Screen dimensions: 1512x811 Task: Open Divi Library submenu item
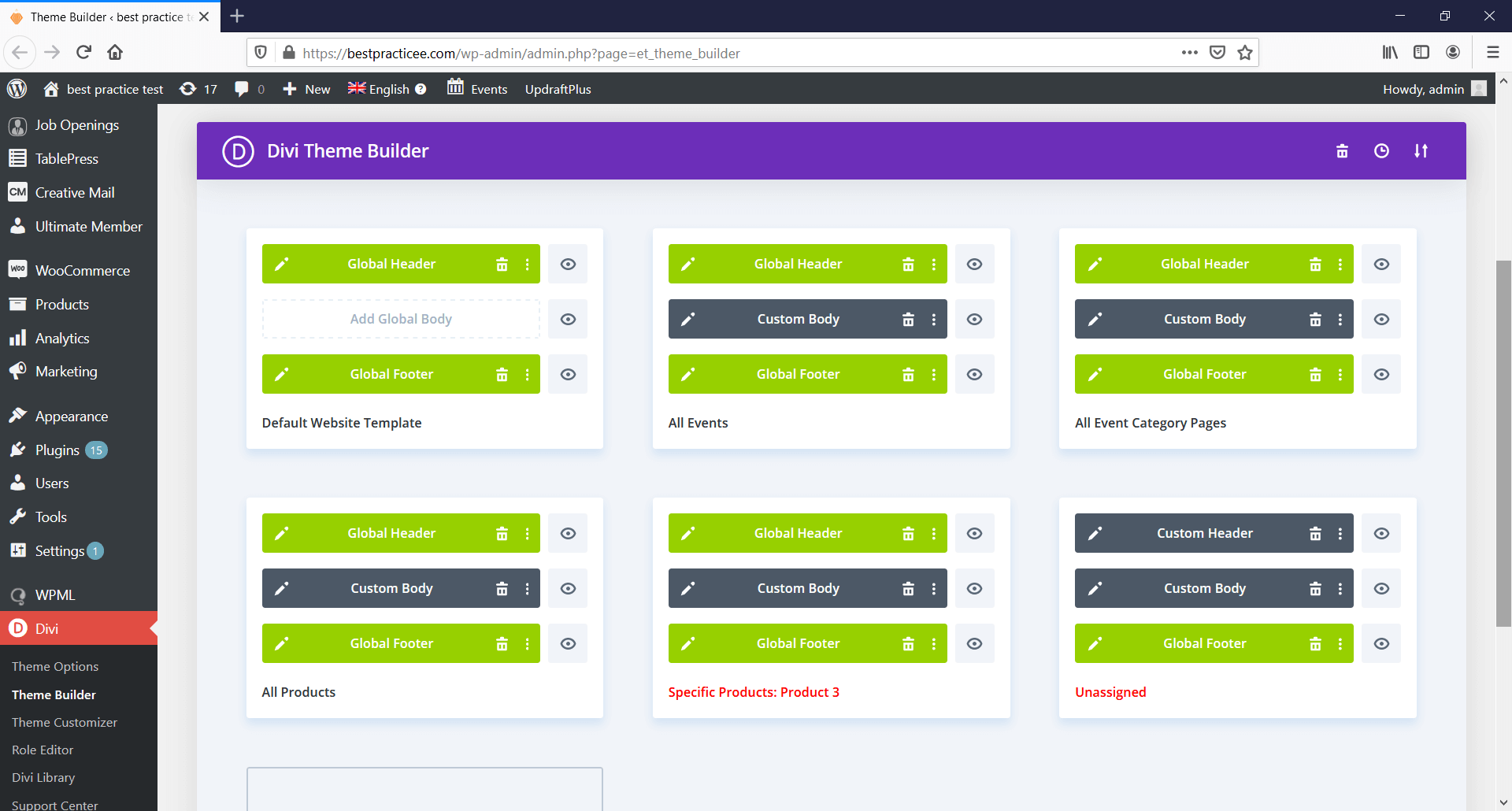pyautogui.click(x=43, y=778)
